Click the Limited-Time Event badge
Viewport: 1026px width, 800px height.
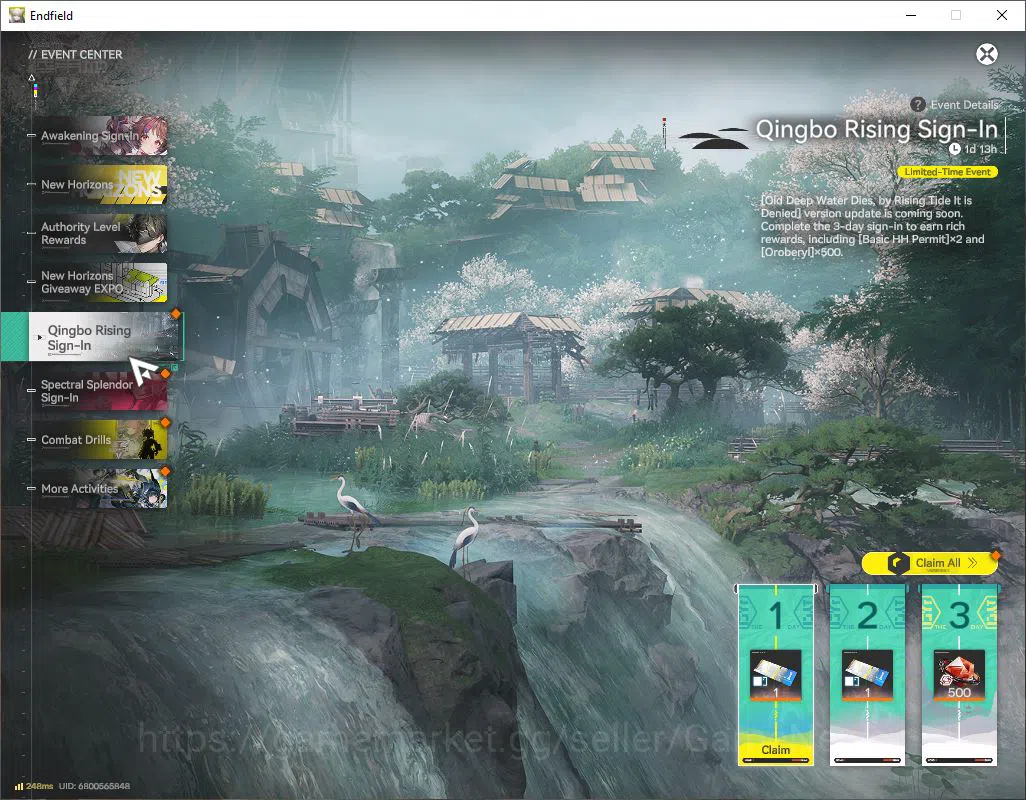947,172
